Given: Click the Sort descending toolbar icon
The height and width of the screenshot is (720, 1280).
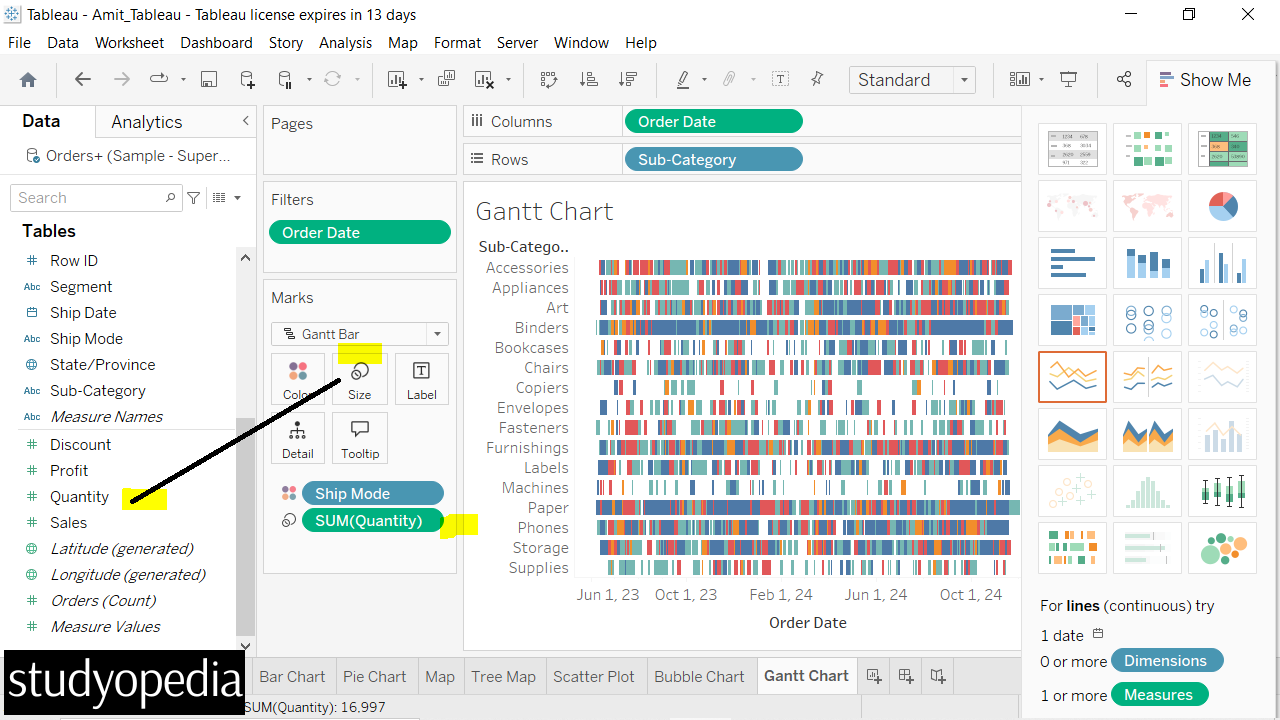Looking at the screenshot, I should pyautogui.click(x=628, y=80).
